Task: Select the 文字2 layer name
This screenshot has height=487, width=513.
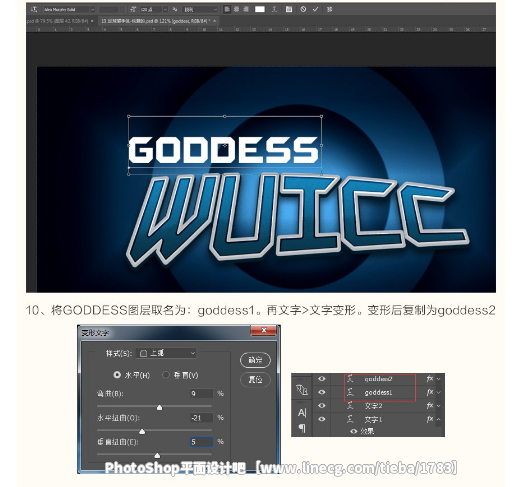Action: [373, 406]
